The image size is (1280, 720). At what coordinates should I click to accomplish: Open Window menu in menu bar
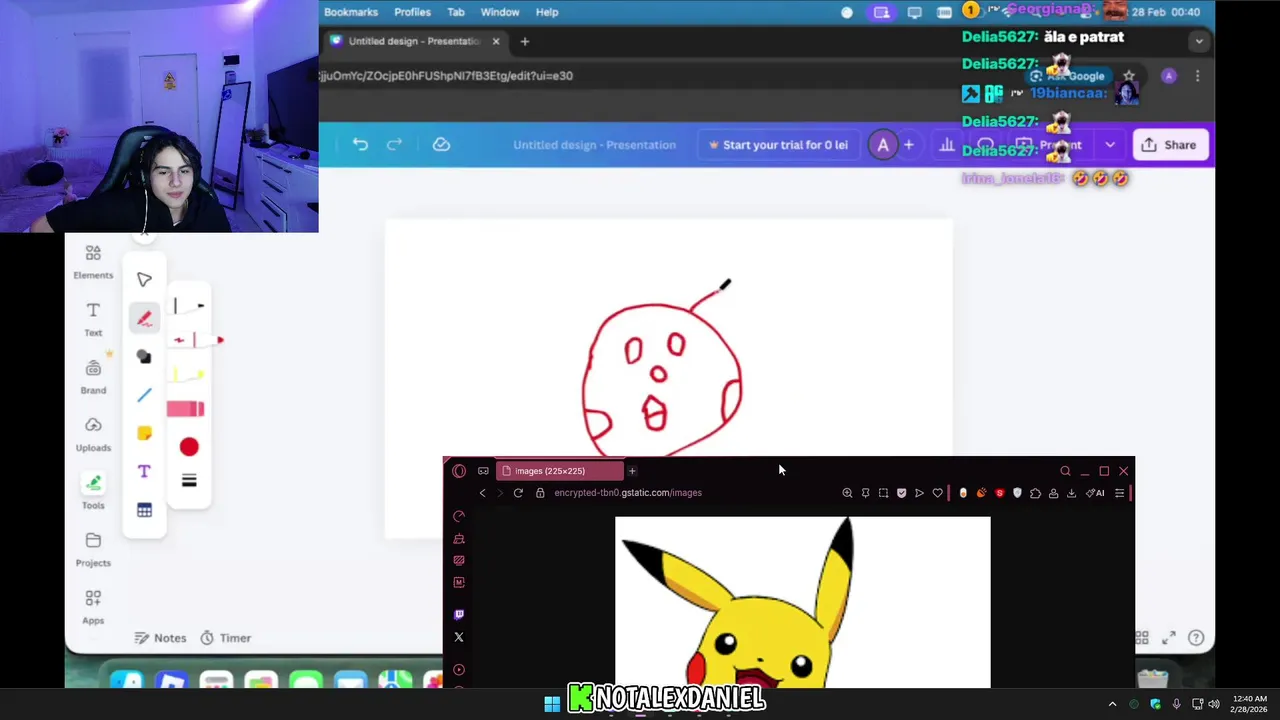pos(500,12)
